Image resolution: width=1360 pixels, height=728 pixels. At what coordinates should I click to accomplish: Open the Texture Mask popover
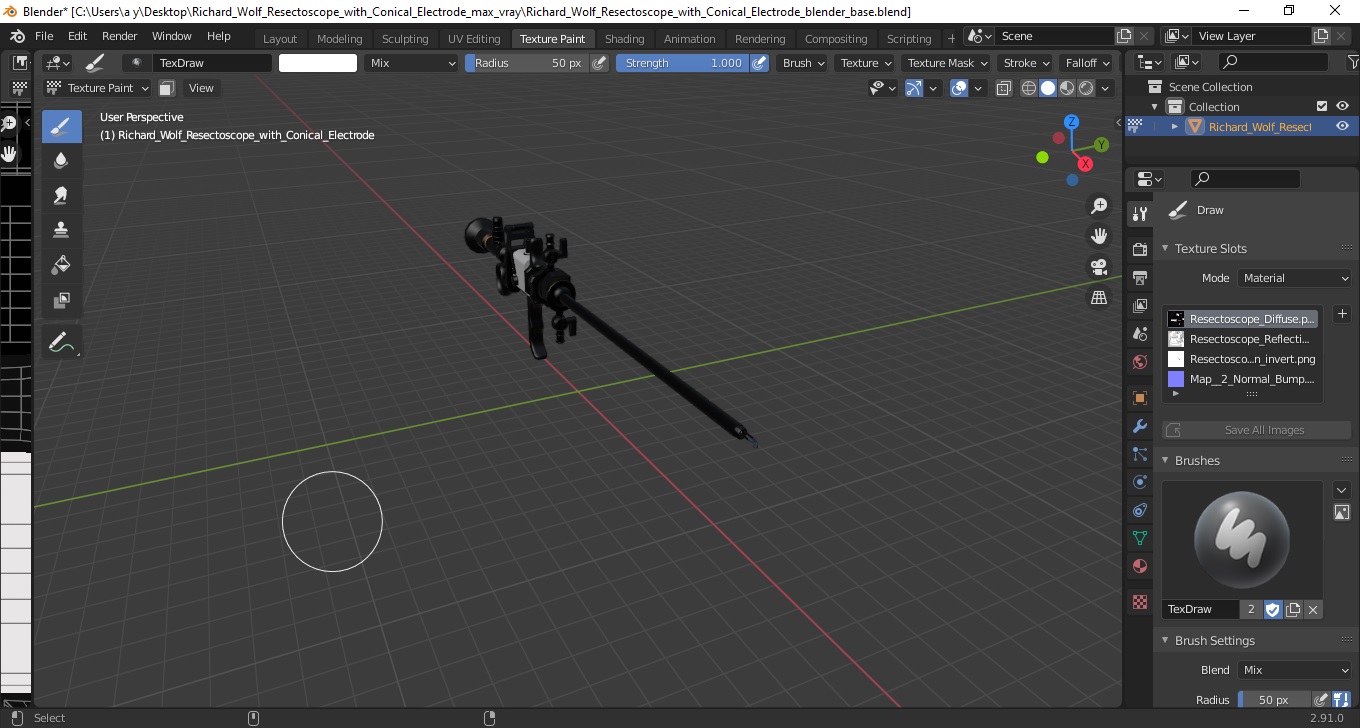click(x=945, y=63)
